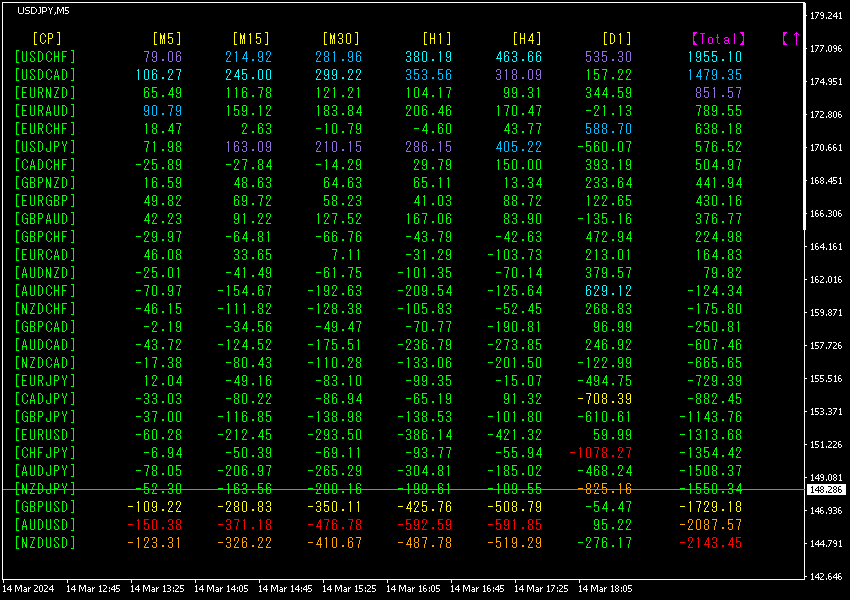Sort by the [M15] column header
The width and height of the screenshot is (850, 600).
tap(251, 38)
